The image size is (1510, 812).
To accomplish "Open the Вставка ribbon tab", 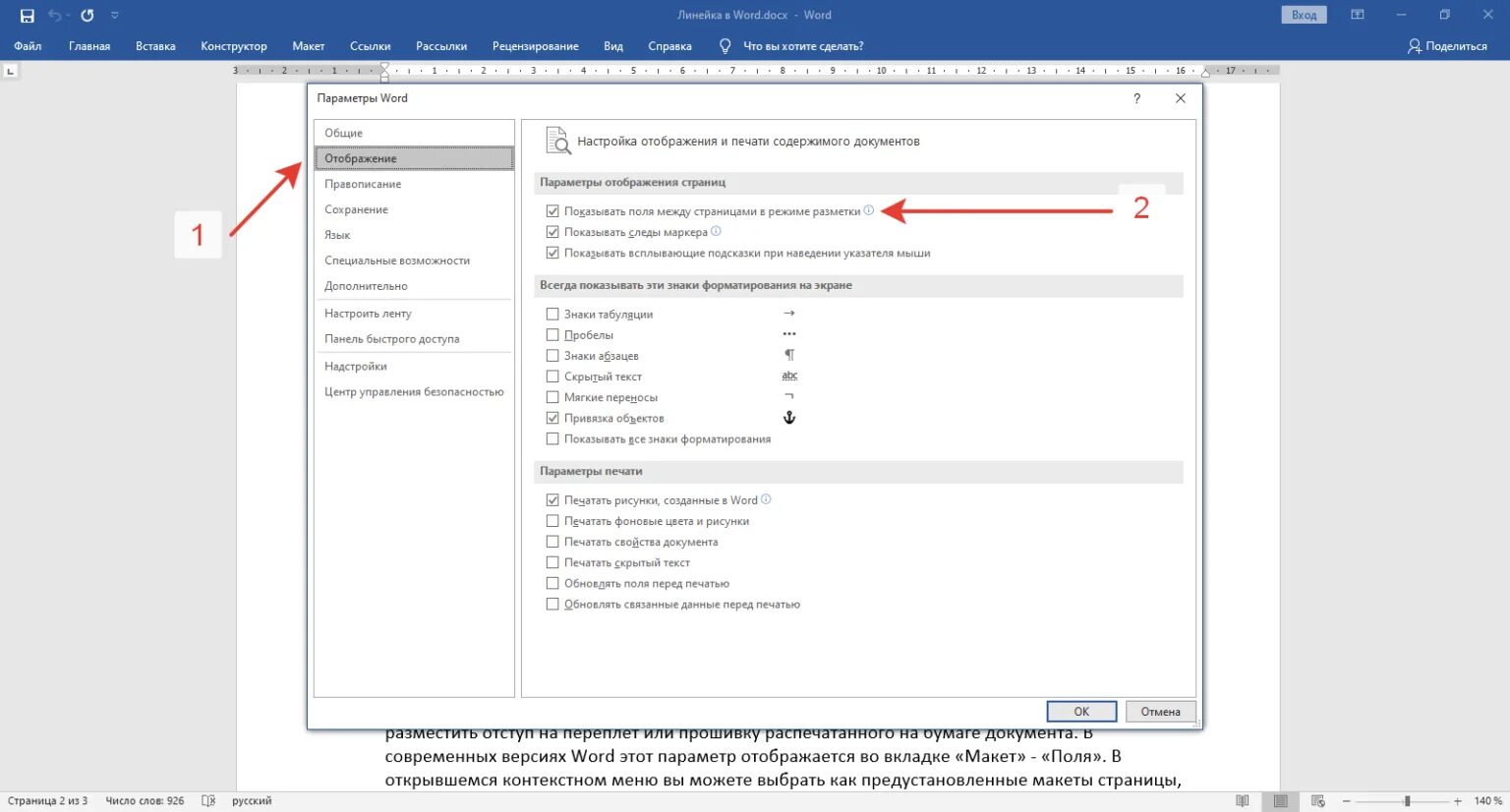I will (x=155, y=46).
